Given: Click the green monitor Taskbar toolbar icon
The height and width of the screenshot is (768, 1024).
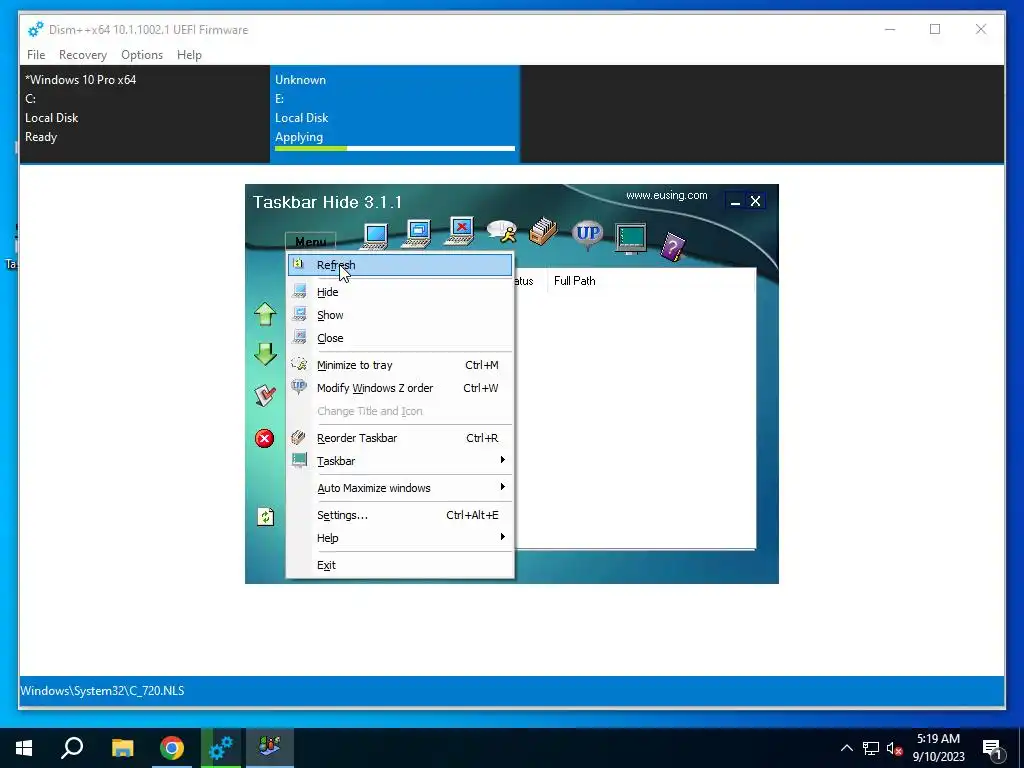Looking at the screenshot, I should tap(630, 238).
